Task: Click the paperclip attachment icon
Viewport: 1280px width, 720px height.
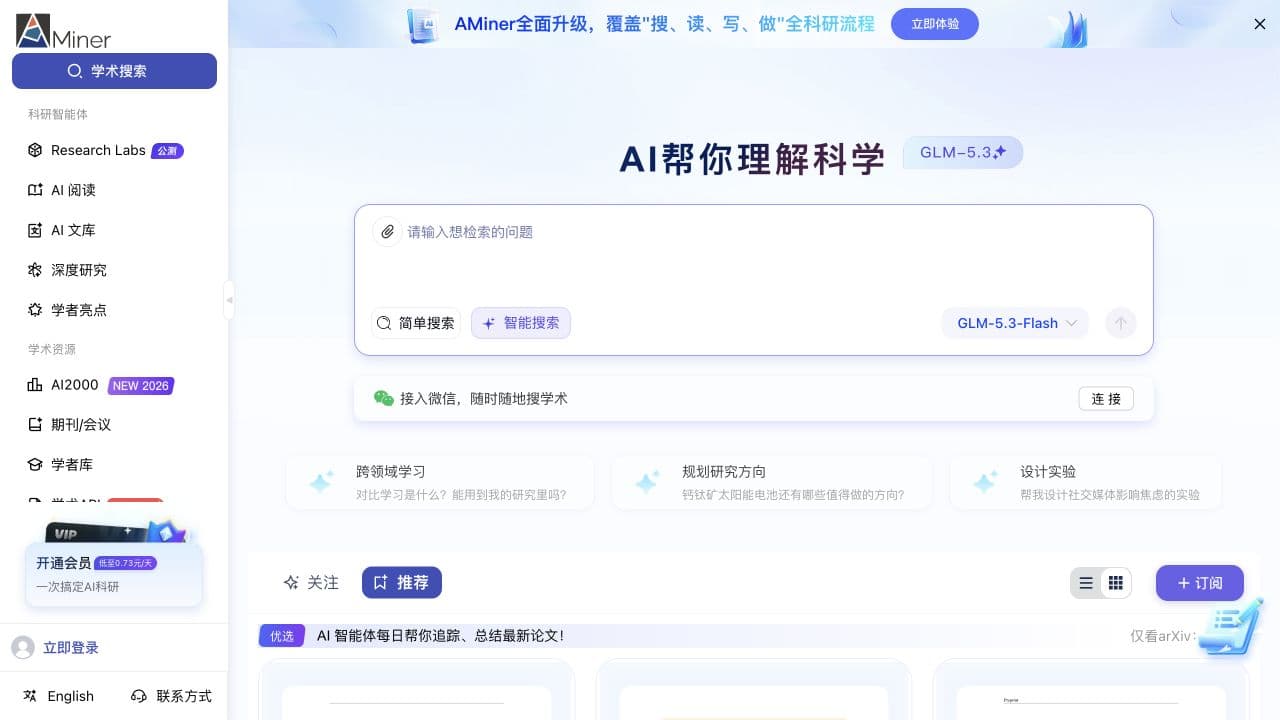Action: 387,232
